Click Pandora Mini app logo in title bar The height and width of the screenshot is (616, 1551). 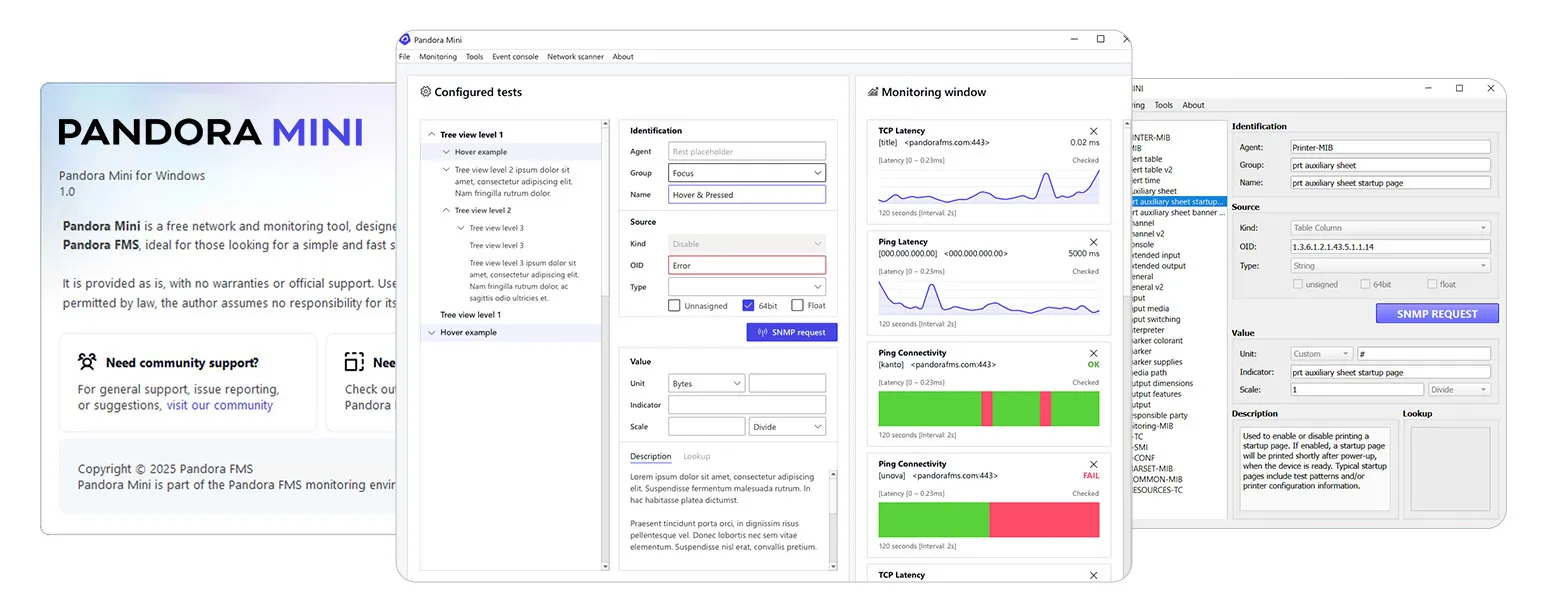coord(404,39)
